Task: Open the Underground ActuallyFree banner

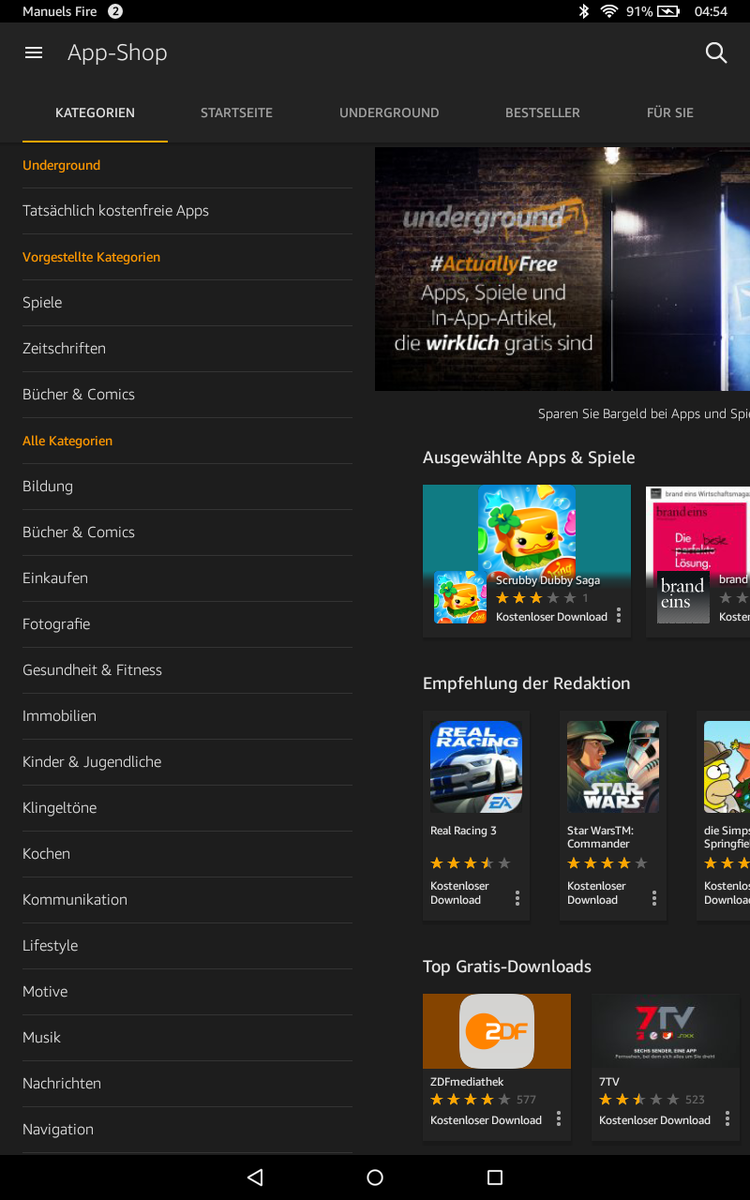Action: pyautogui.click(x=562, y=269)
